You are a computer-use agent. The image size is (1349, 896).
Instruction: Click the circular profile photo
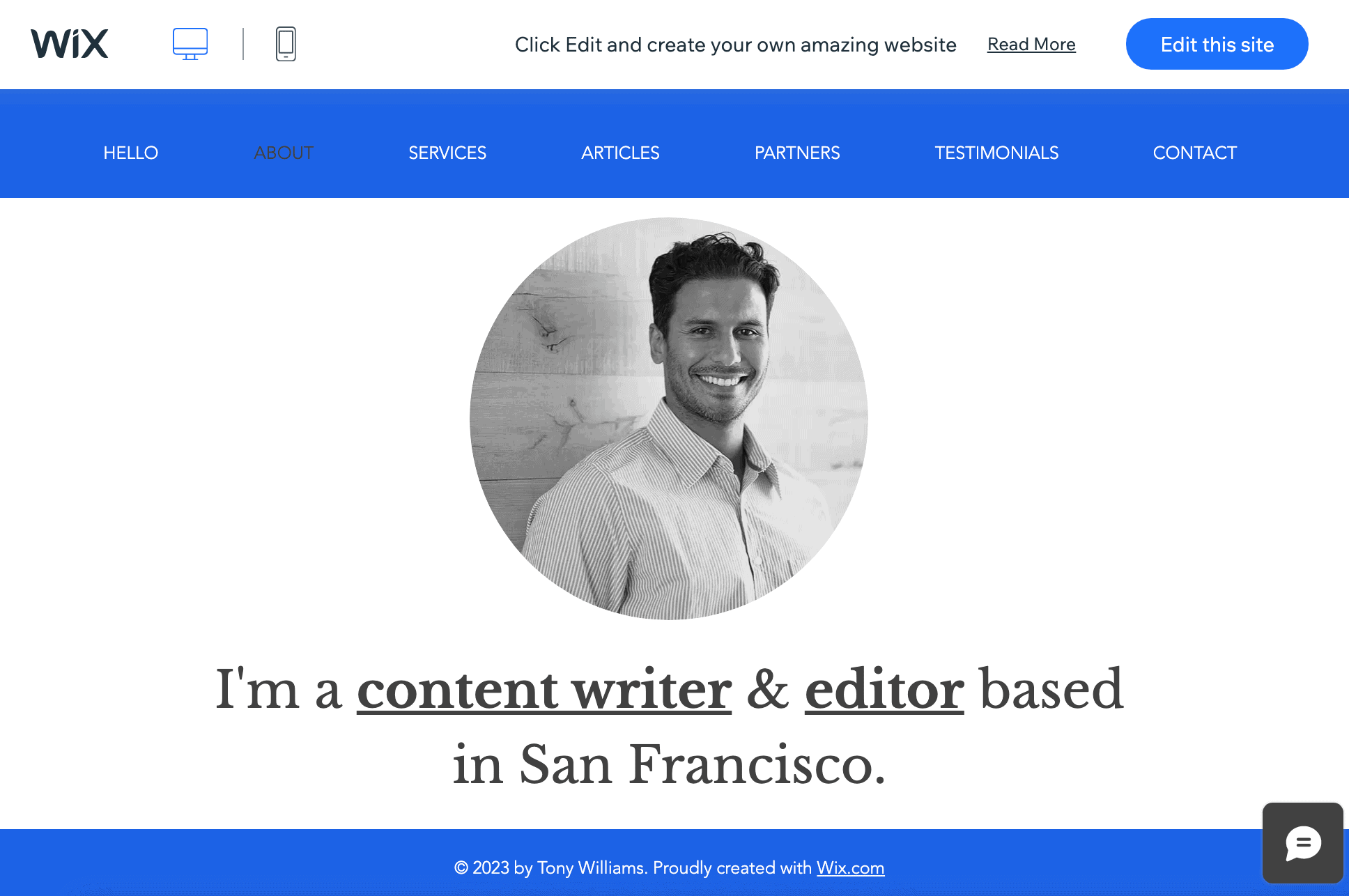pos(669,418)
